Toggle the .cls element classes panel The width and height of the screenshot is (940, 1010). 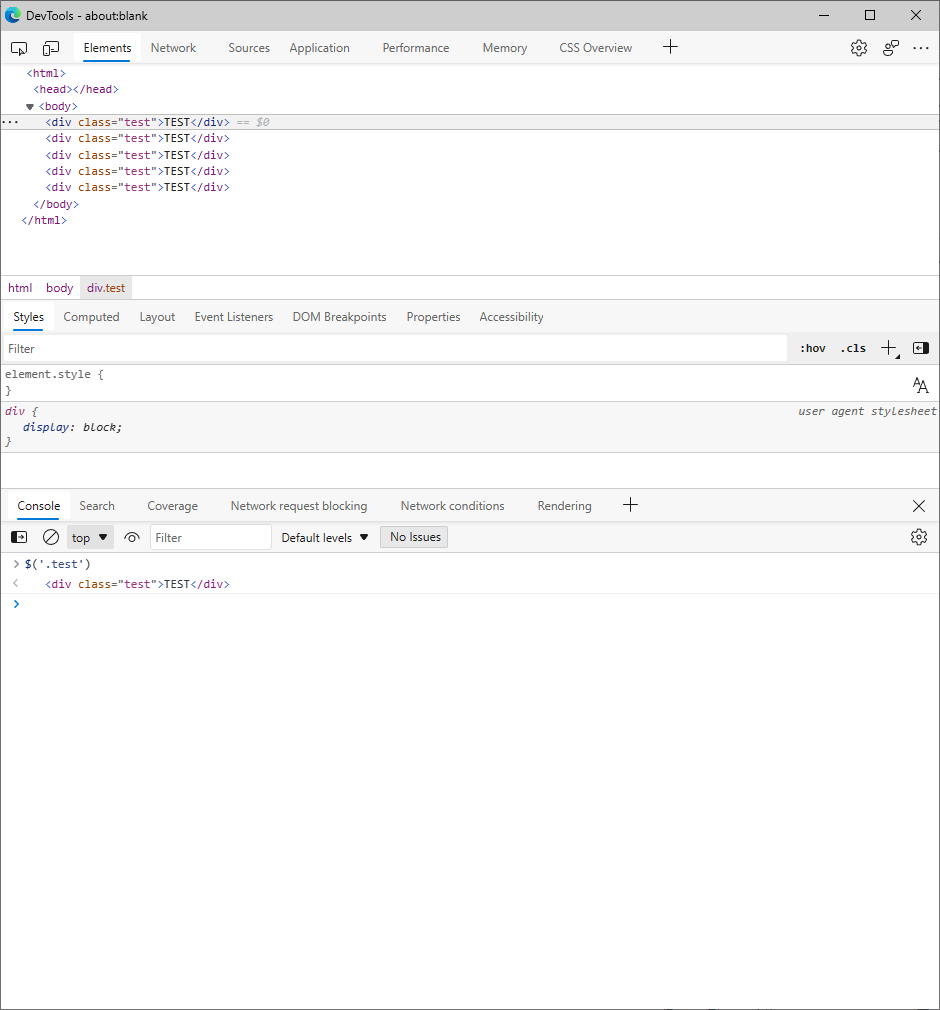click(853, 348)
